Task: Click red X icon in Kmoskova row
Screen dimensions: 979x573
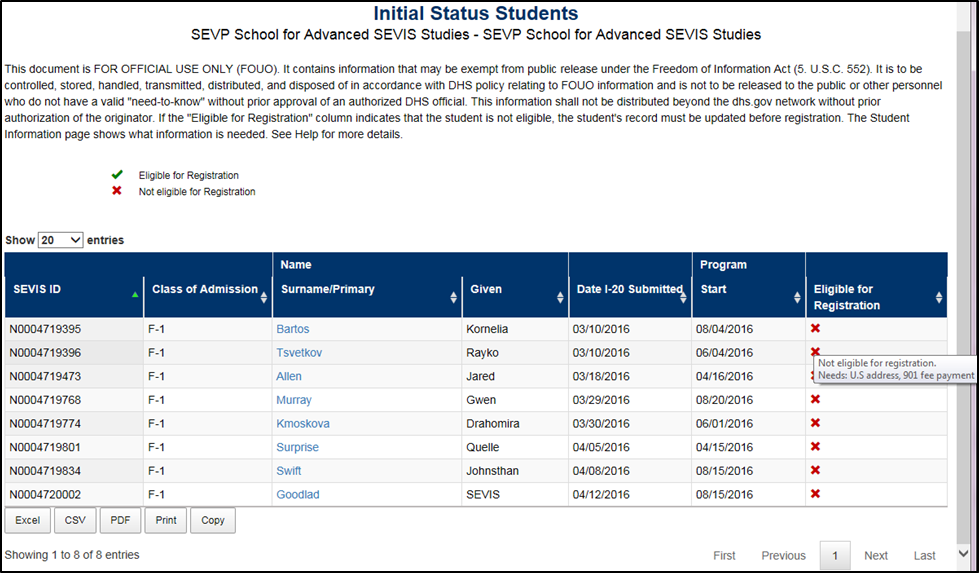Action: tap(815, 423)
